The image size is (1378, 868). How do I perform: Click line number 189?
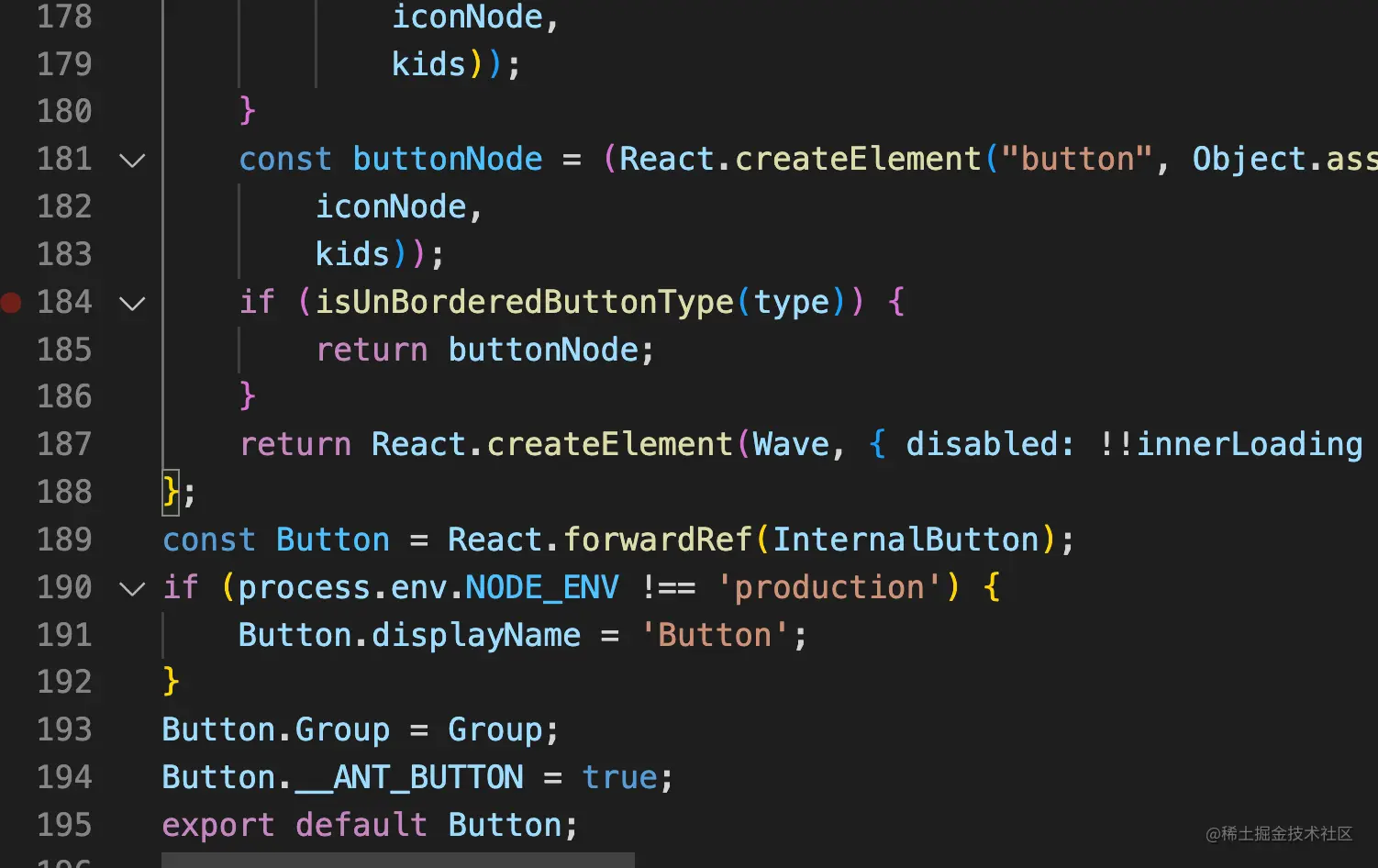(x=64, y=540)
